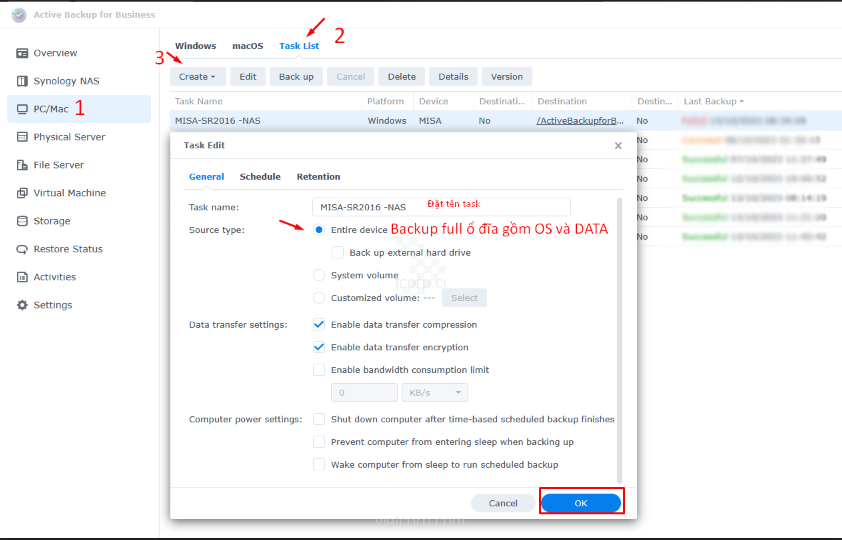Open the Storage sidebar icon

(x=22, y=221)
